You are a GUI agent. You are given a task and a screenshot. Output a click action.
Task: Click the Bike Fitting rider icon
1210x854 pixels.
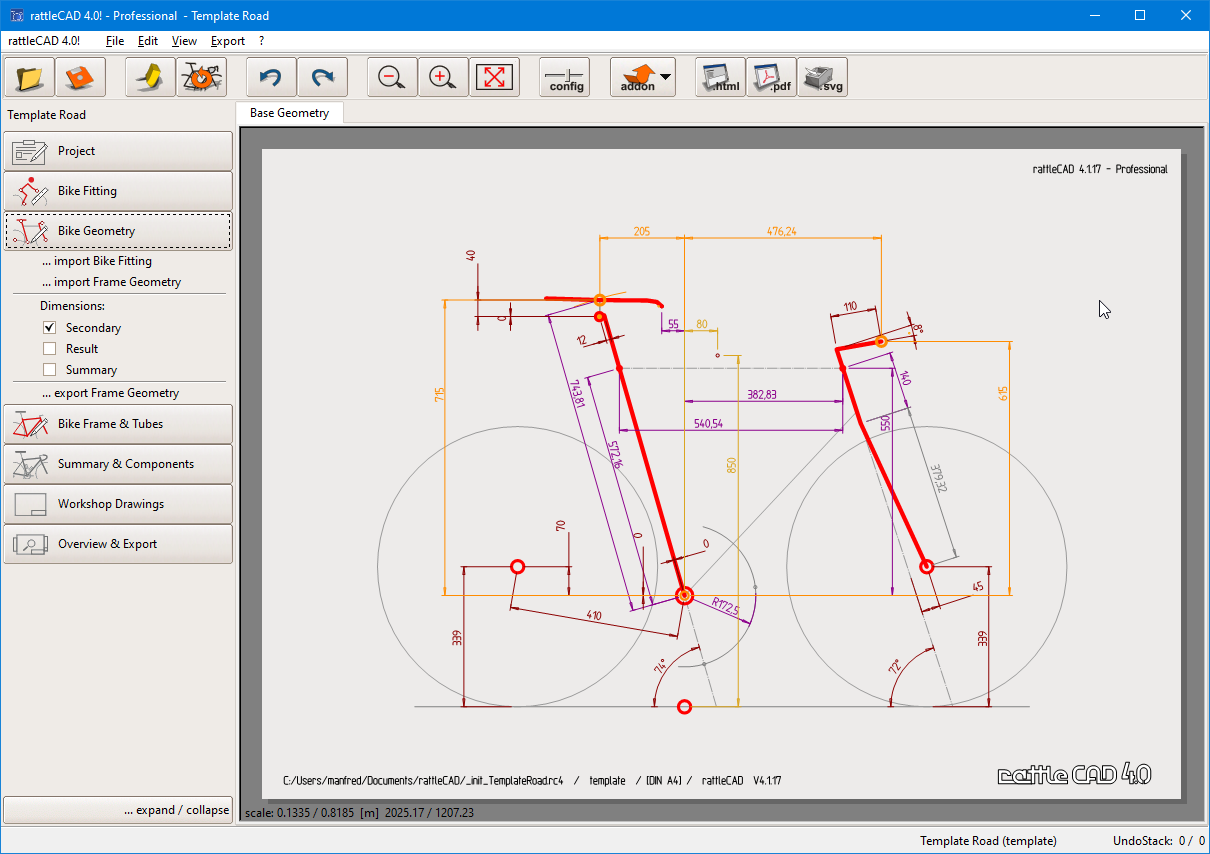coord(30,191)
